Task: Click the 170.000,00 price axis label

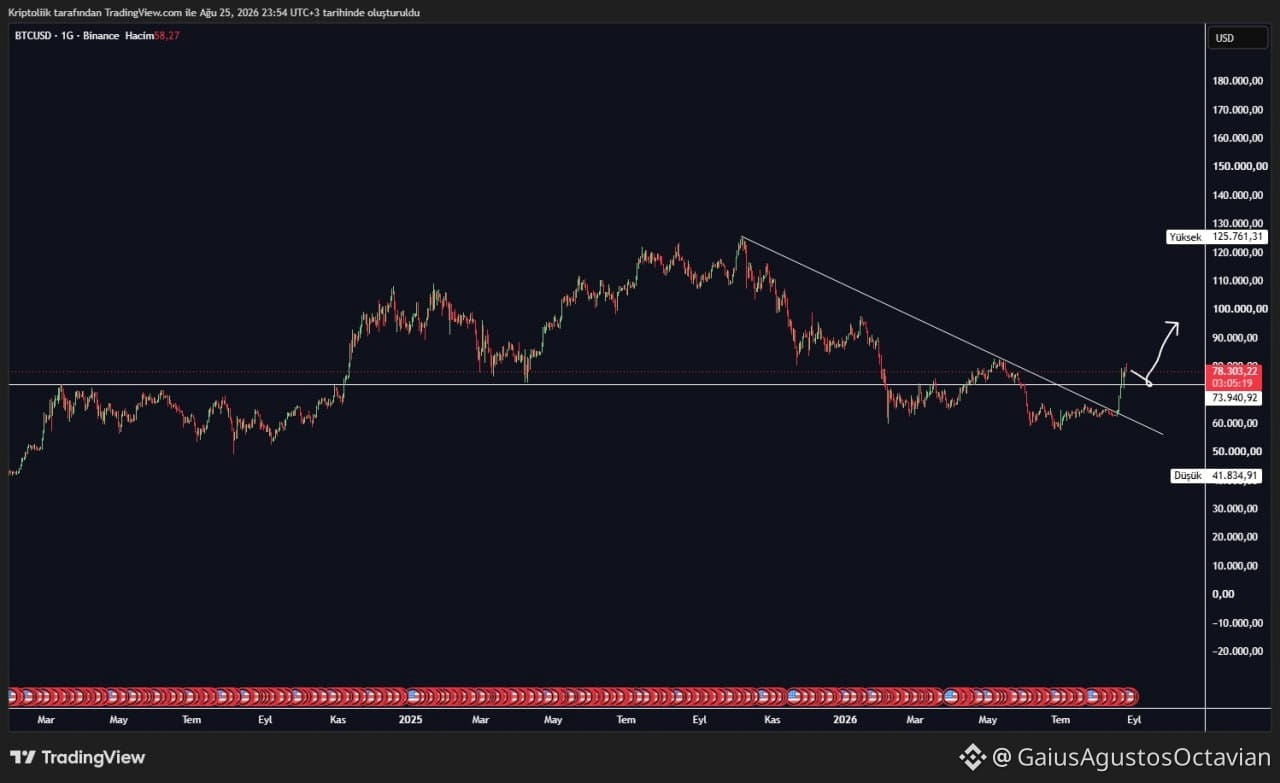Action: click(1240, 110)
